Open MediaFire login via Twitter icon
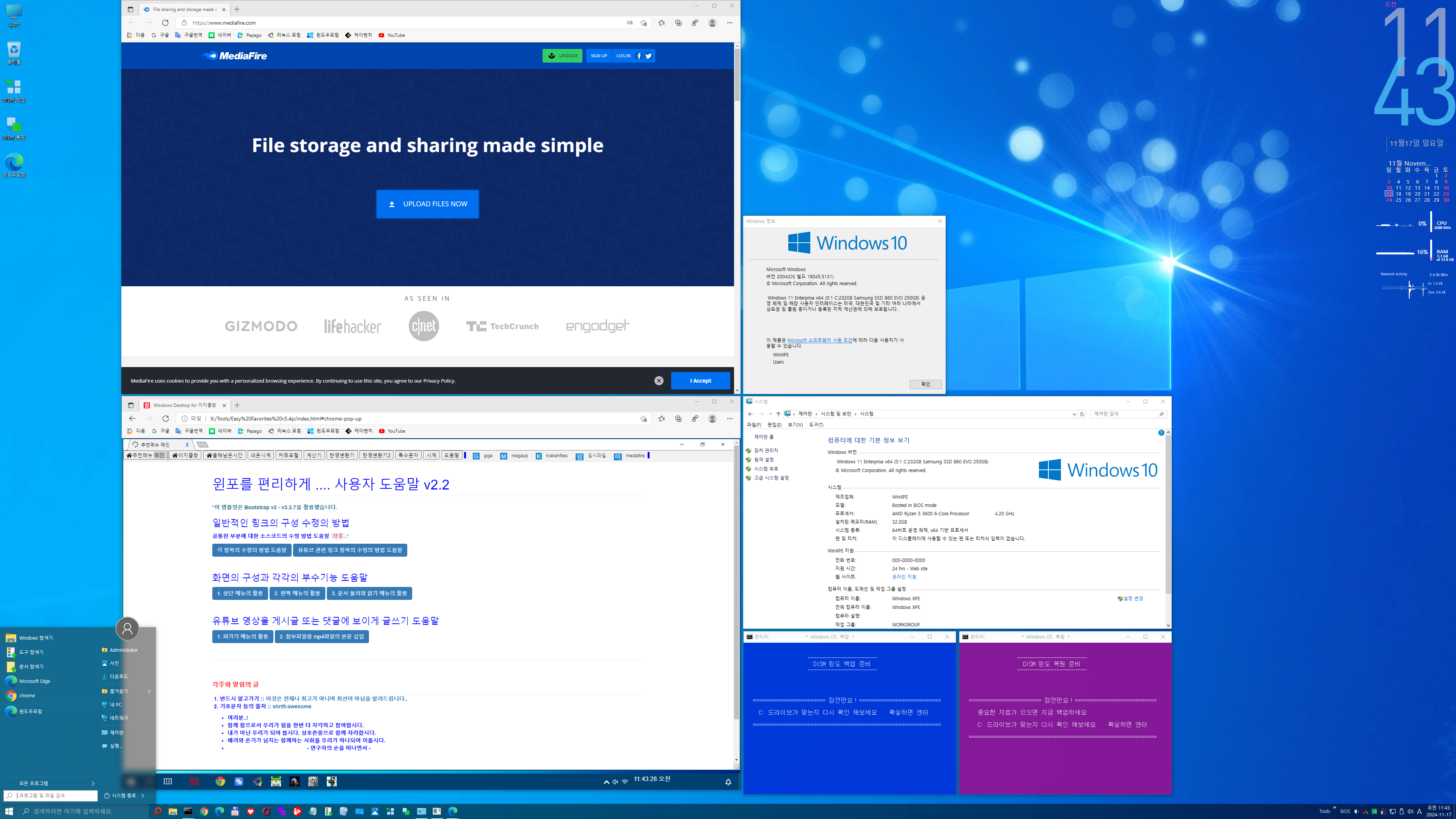The height and width of the screenshot is (819, 1456). tap(648, 55)
